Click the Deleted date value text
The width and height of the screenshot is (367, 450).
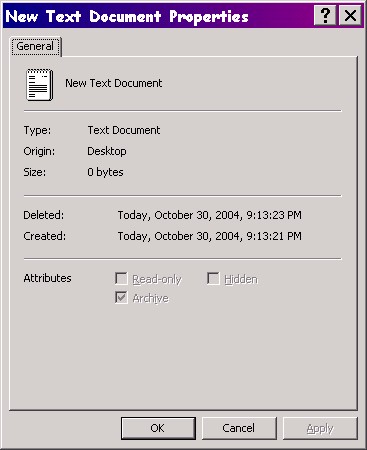pyautogui.click(x=210, y=215)
